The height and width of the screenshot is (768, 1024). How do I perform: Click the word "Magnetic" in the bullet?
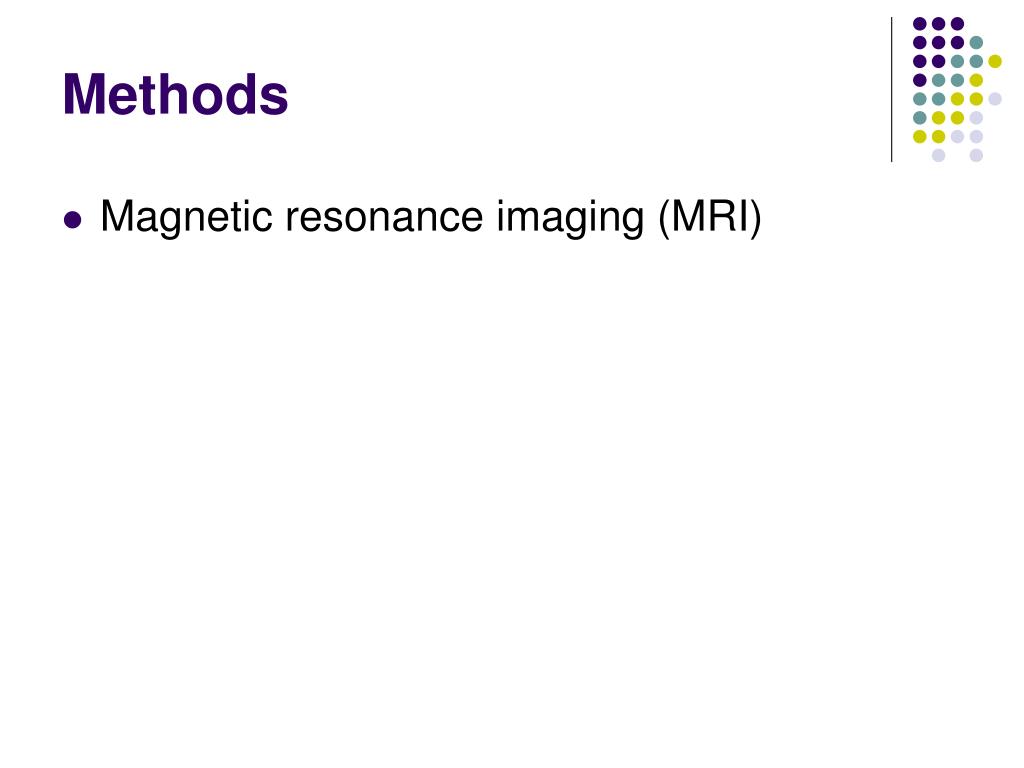[x=186, y=217]
